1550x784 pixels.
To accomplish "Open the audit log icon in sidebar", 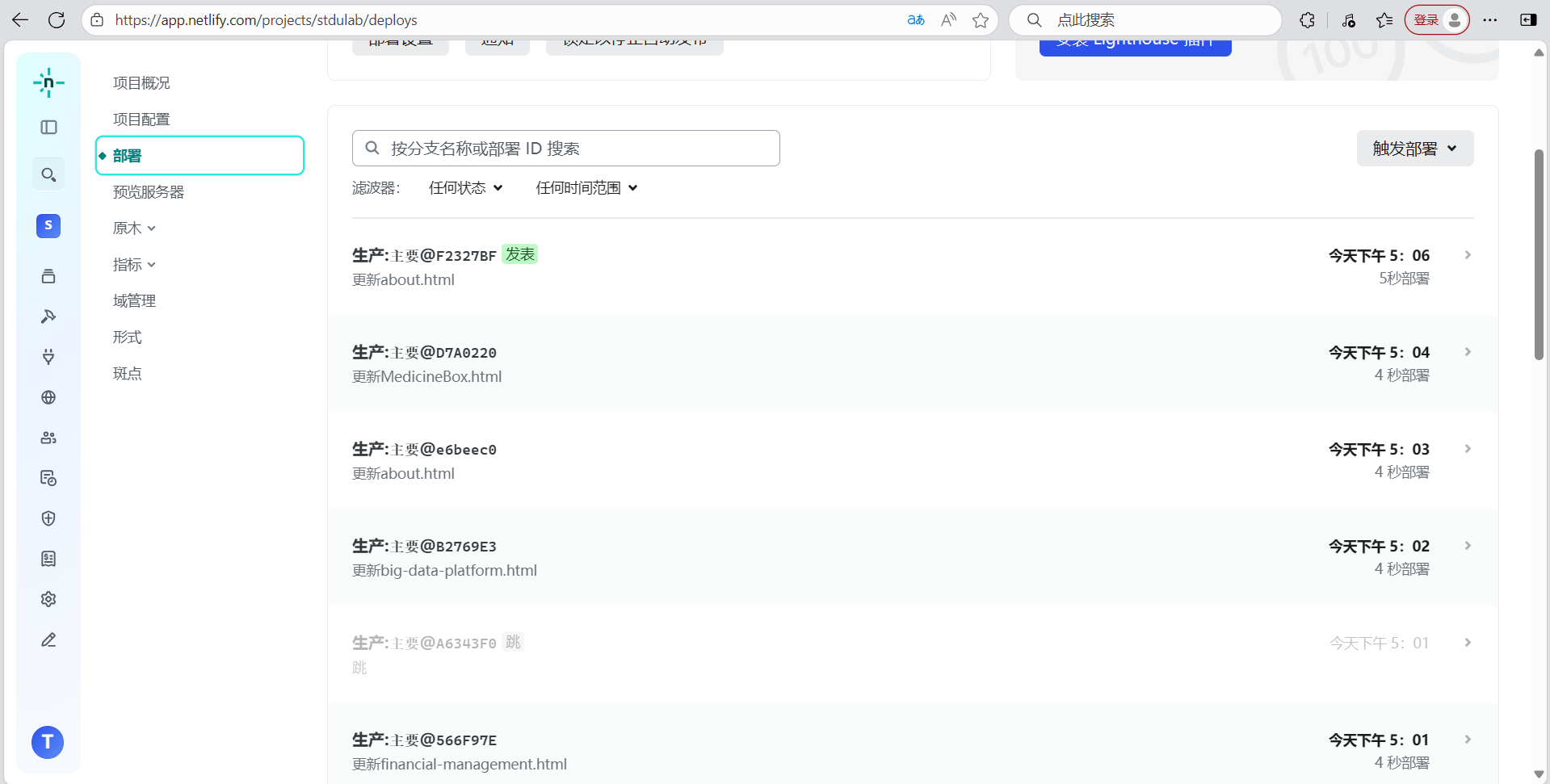I will [x=48, y=478].
